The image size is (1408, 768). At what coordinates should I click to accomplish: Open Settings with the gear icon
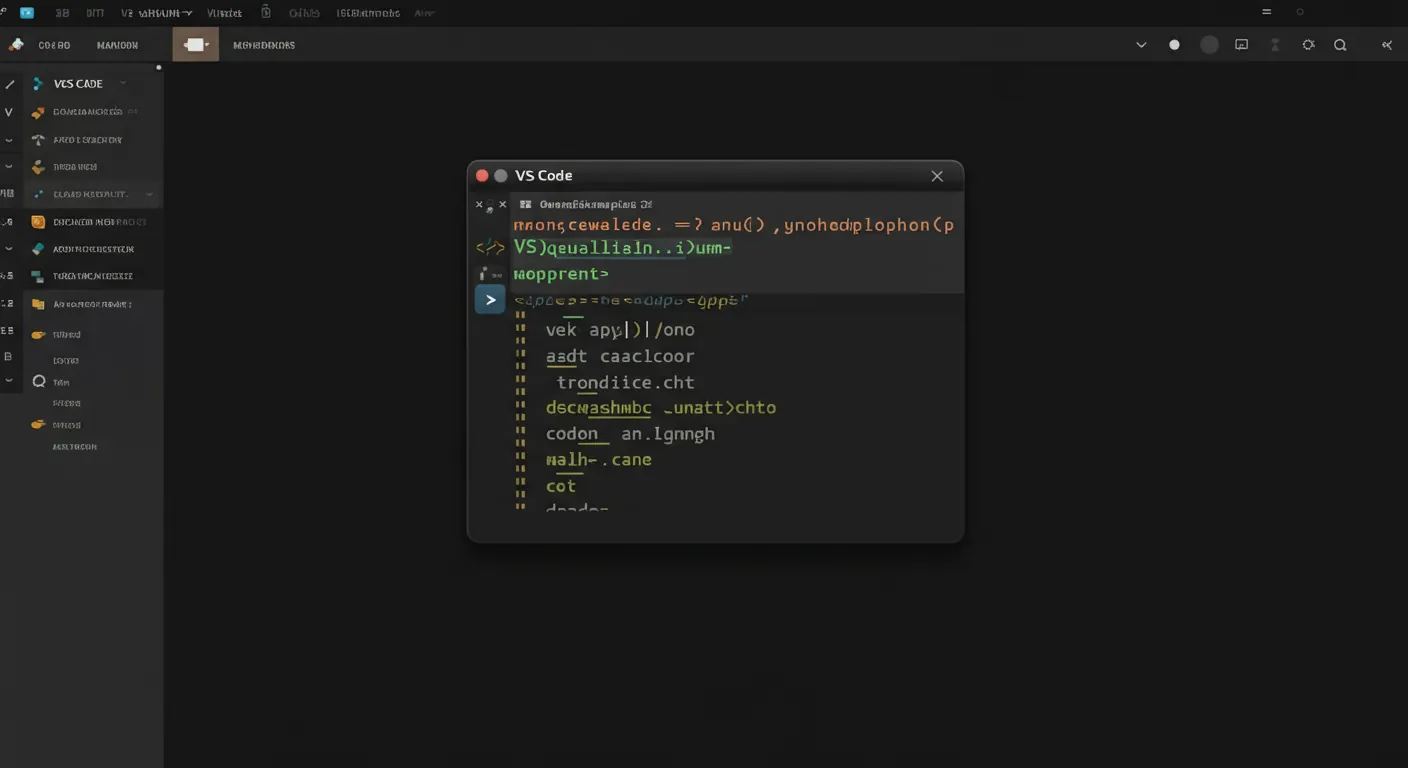point(1307,44)
